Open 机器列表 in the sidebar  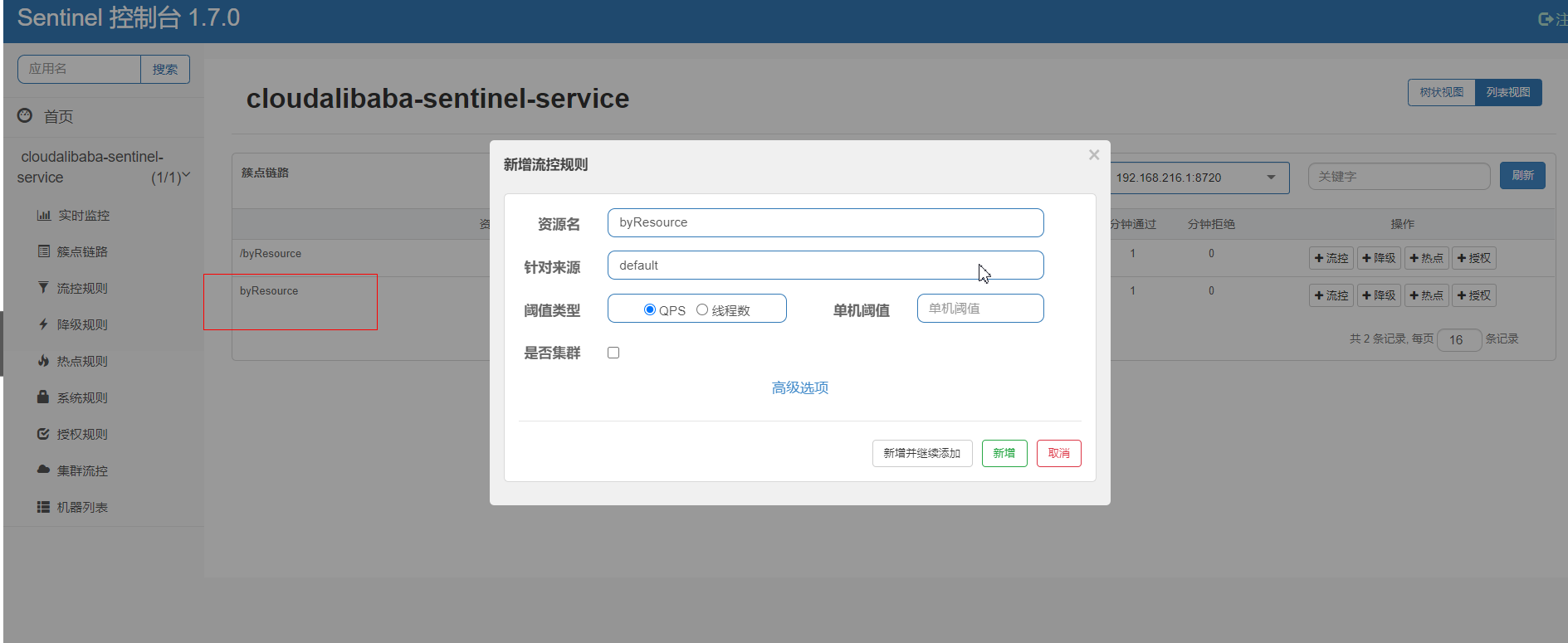click(x=82, y=507)
